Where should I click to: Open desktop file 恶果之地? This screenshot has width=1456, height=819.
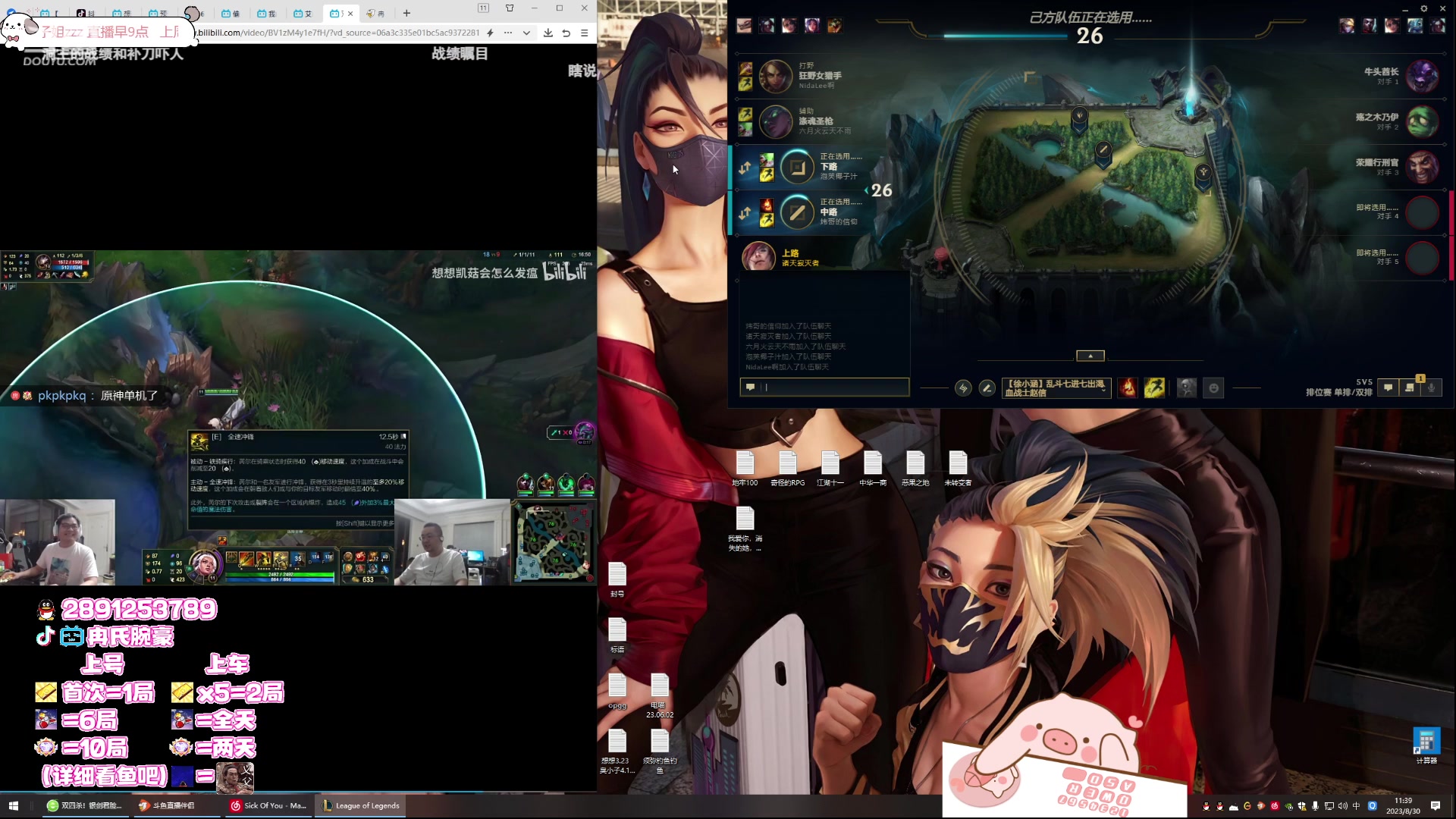[x=915, y=469]
